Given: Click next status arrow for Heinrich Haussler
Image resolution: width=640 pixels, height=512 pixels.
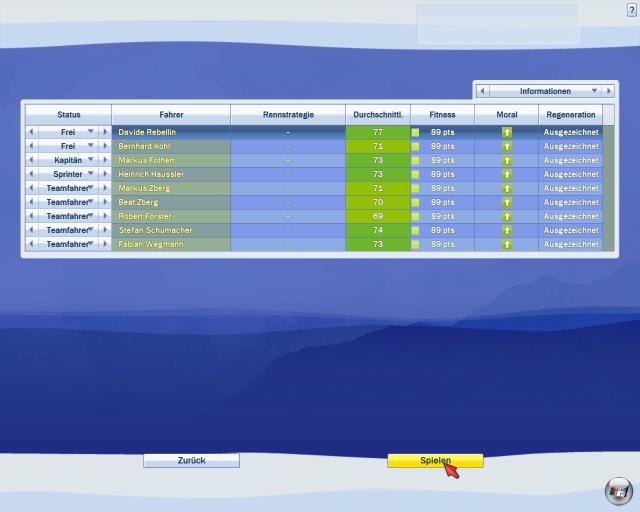Looking at the screenshot, I should point(105,174).
